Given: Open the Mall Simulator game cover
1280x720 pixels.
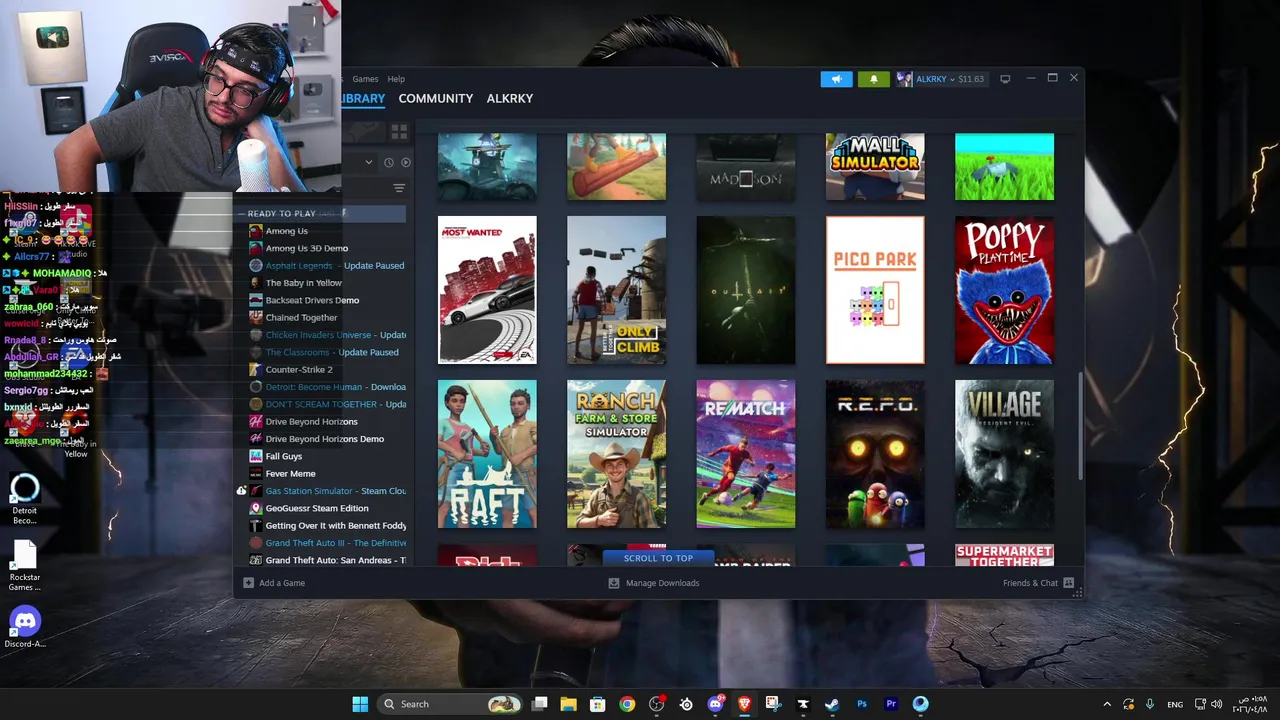Looking at the screenshot, I should (875, 167).
